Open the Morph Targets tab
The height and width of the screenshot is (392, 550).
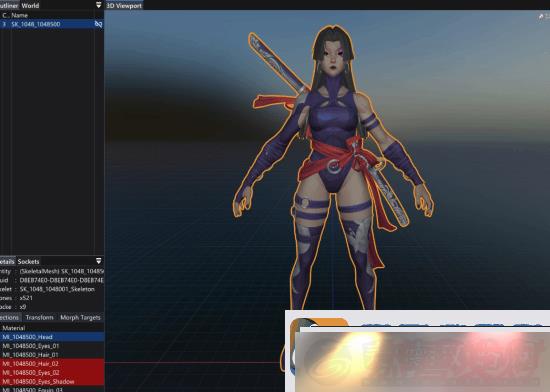click(x=80, y=317)
